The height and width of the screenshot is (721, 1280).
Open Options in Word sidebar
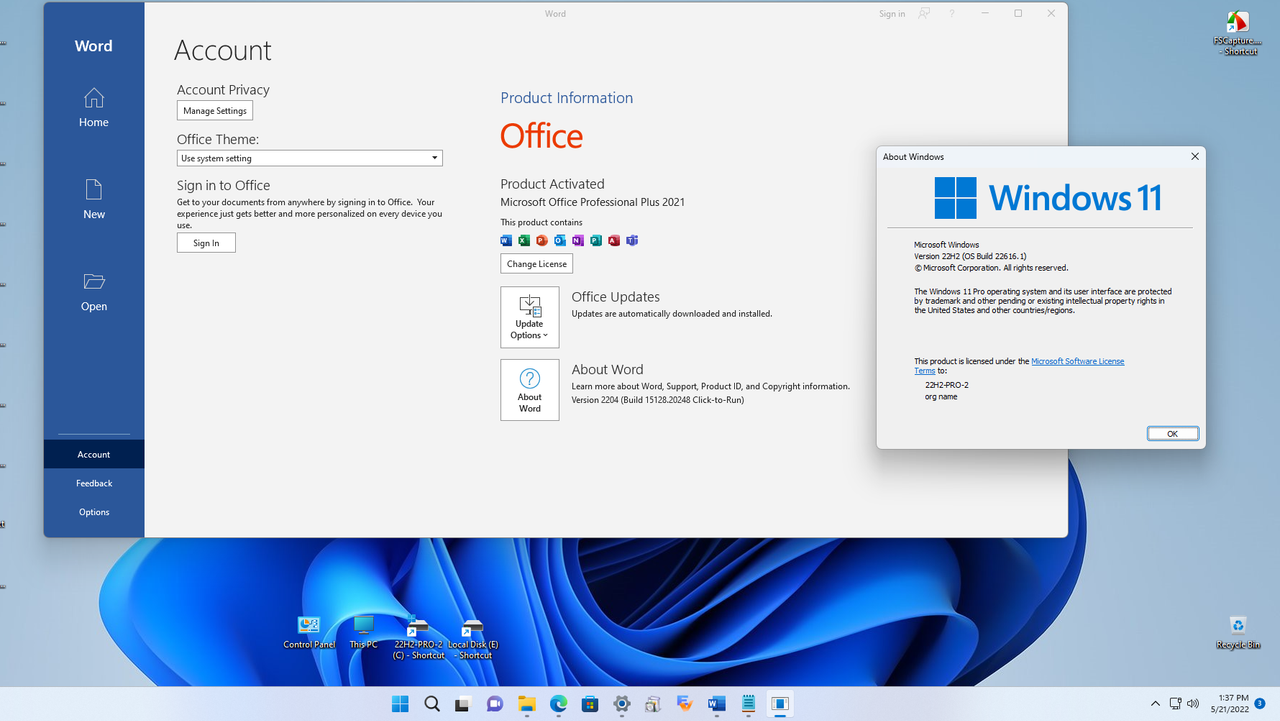point(94,512)
